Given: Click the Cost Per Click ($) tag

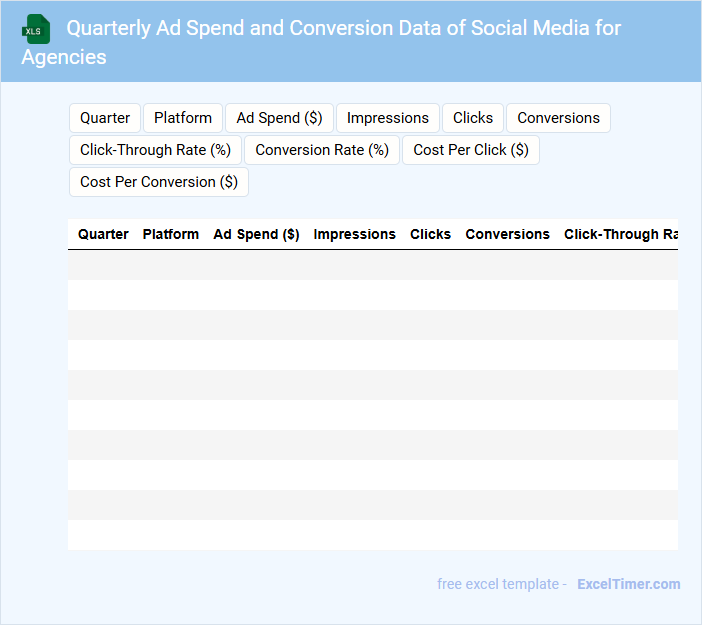Looking at the screenshot, I should point(471,150).
